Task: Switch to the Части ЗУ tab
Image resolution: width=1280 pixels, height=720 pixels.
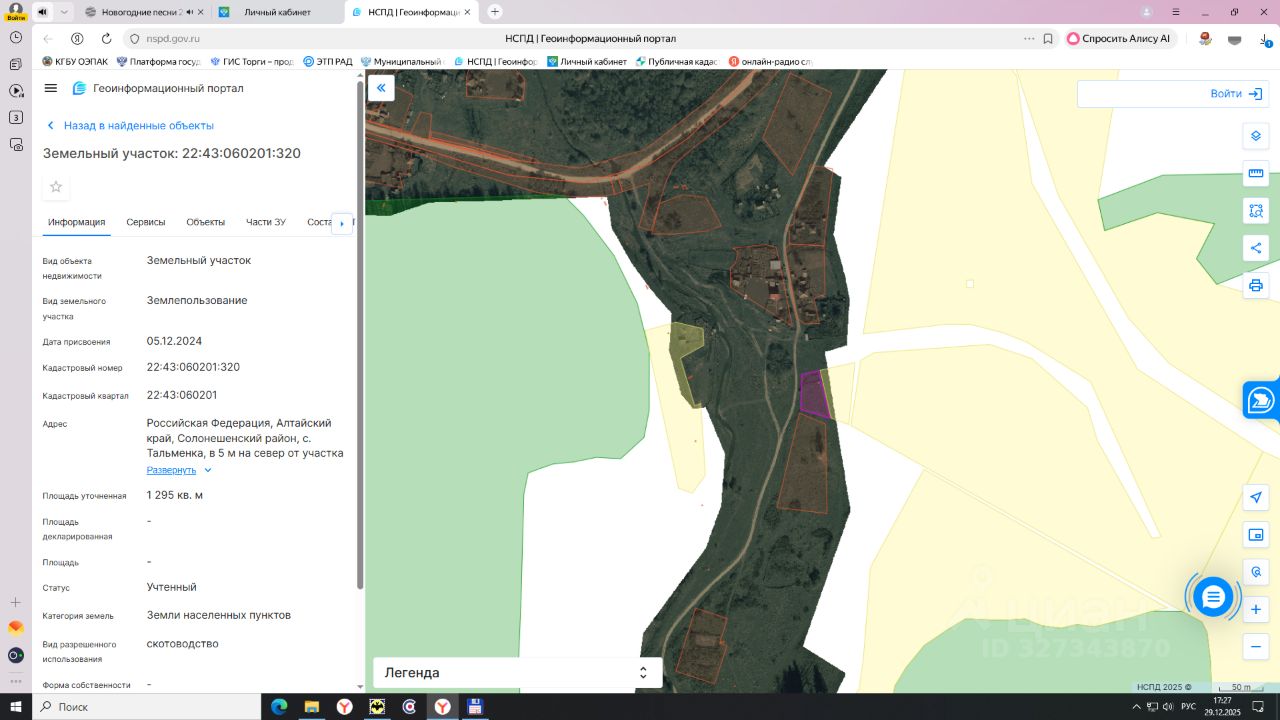Action: 266,222
